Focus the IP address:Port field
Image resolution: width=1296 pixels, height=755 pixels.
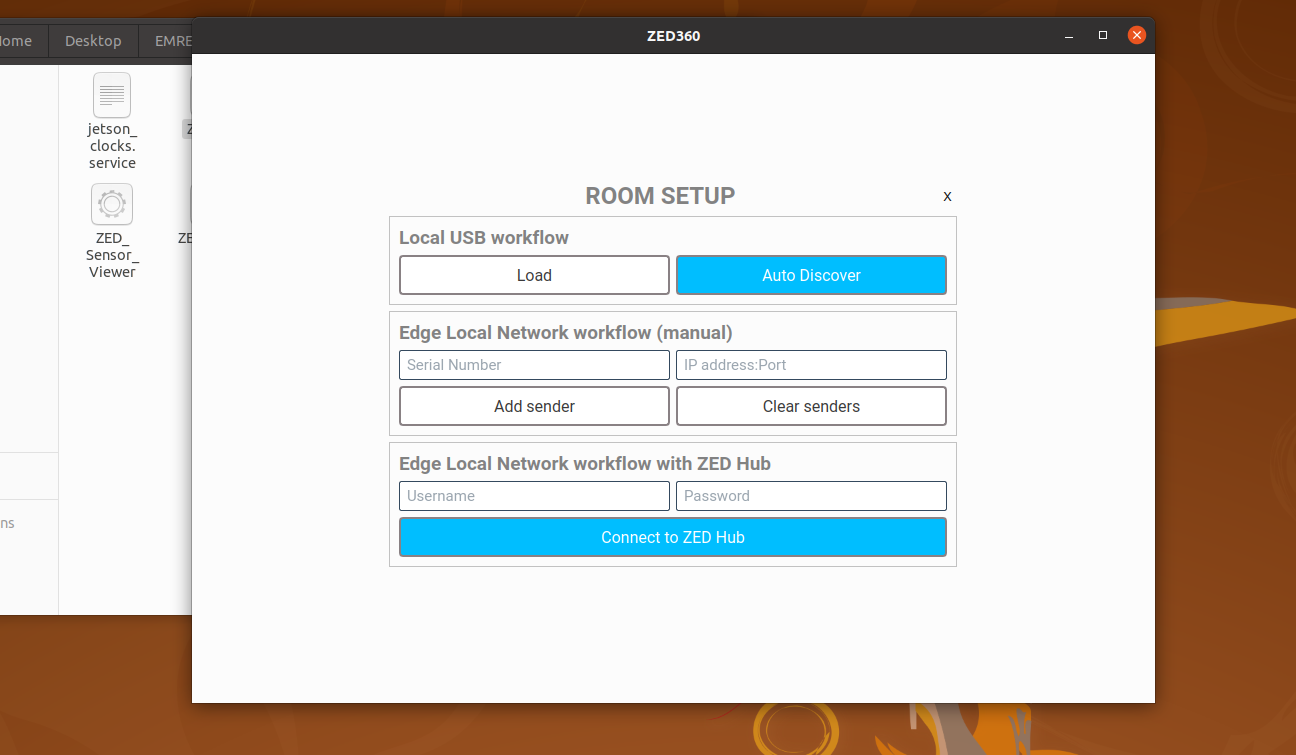(811, 365)
